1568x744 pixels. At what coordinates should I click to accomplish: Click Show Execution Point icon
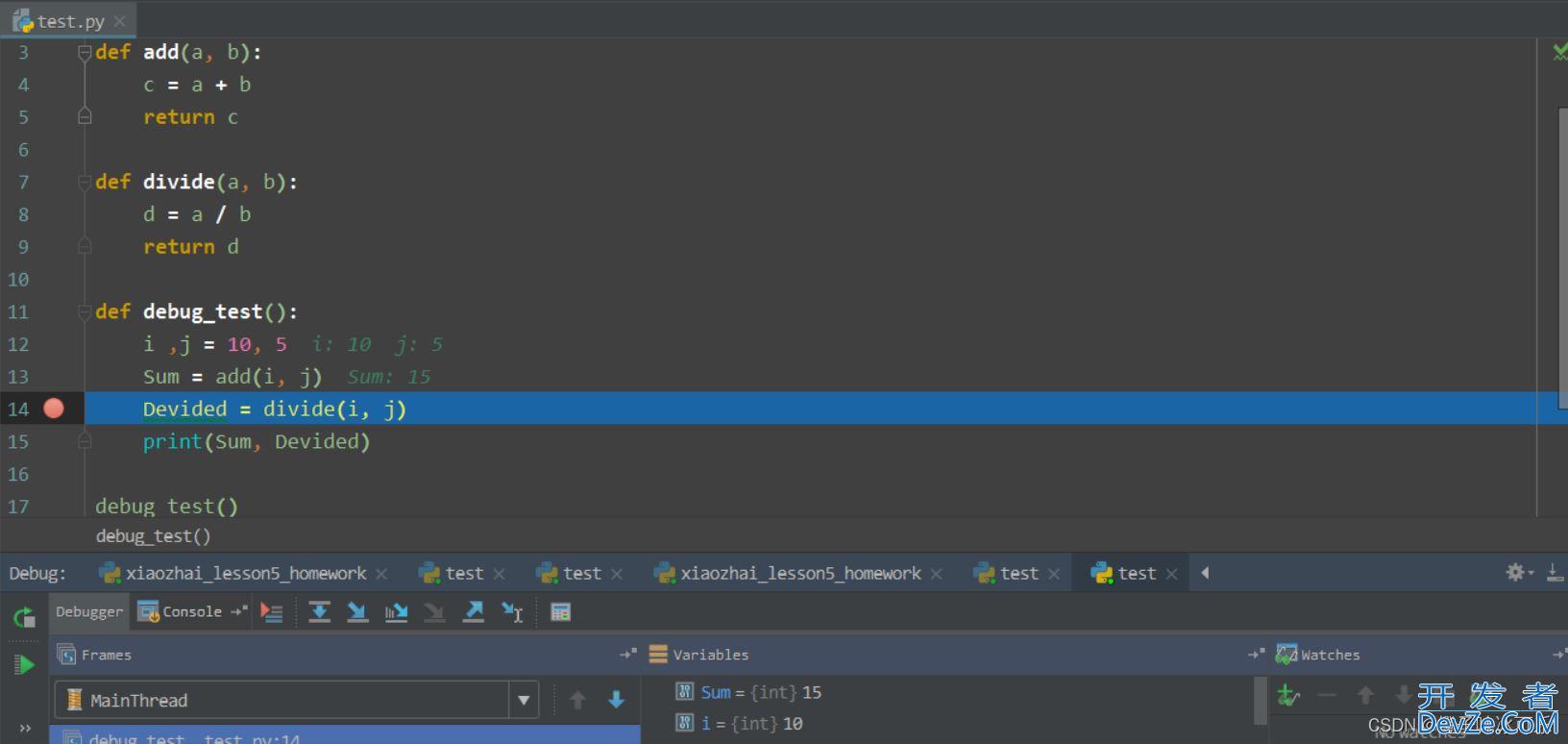pos(272,612)
